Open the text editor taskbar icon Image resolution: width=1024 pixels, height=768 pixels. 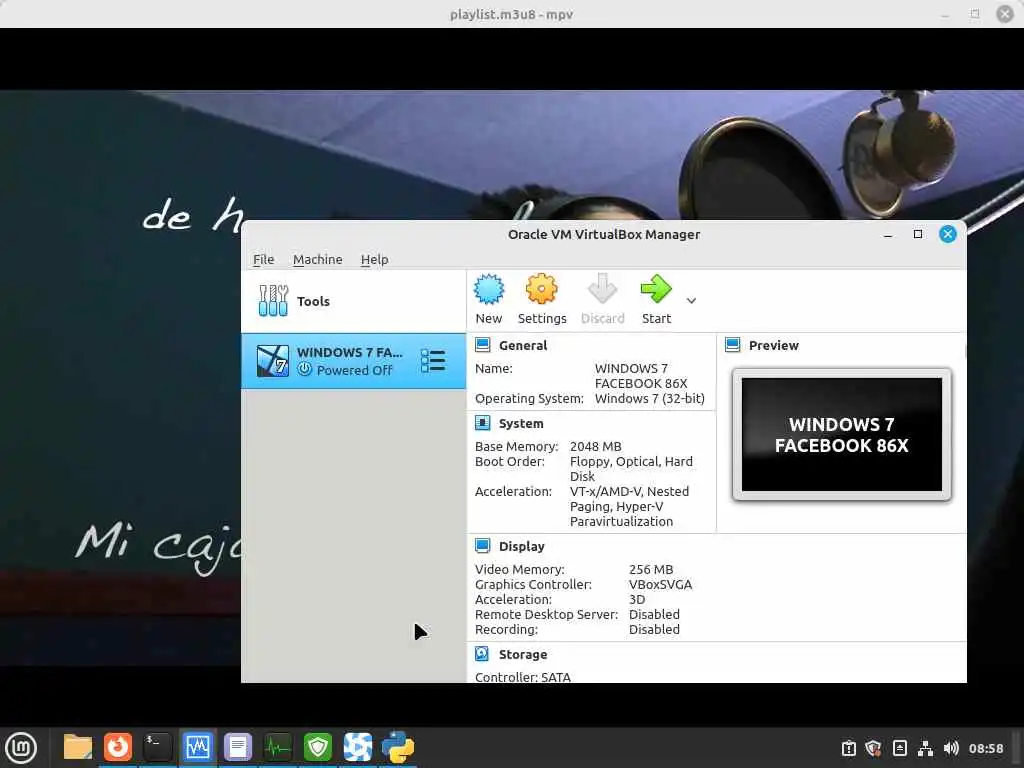[238, 747]
